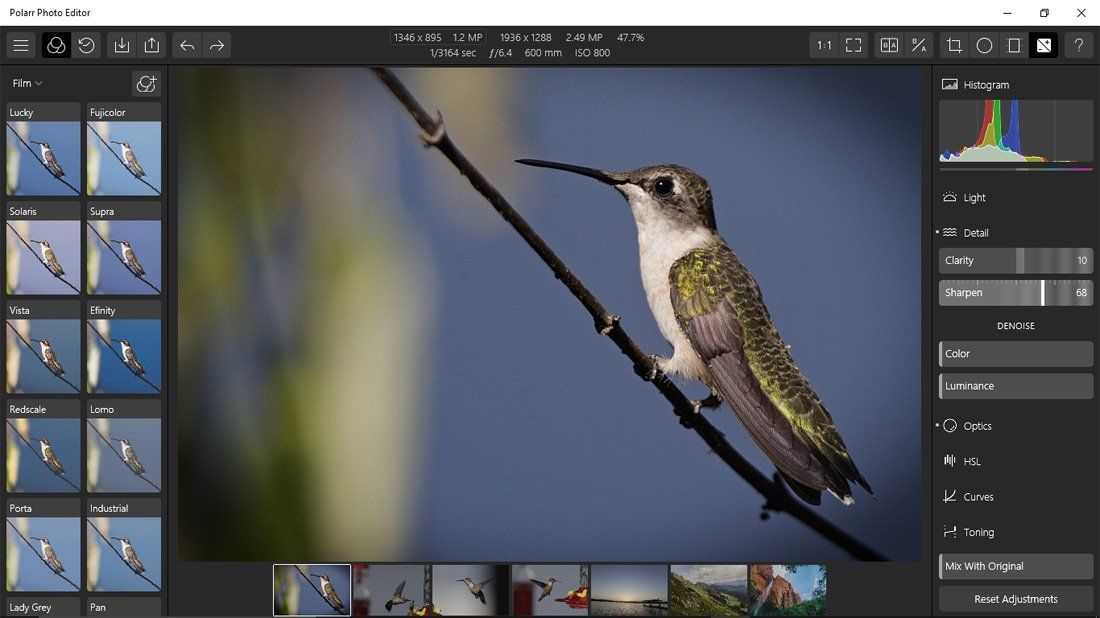Apply the Supra filter
The width and height of the screenshot is (1100, 618).
[x=123, y=249]
